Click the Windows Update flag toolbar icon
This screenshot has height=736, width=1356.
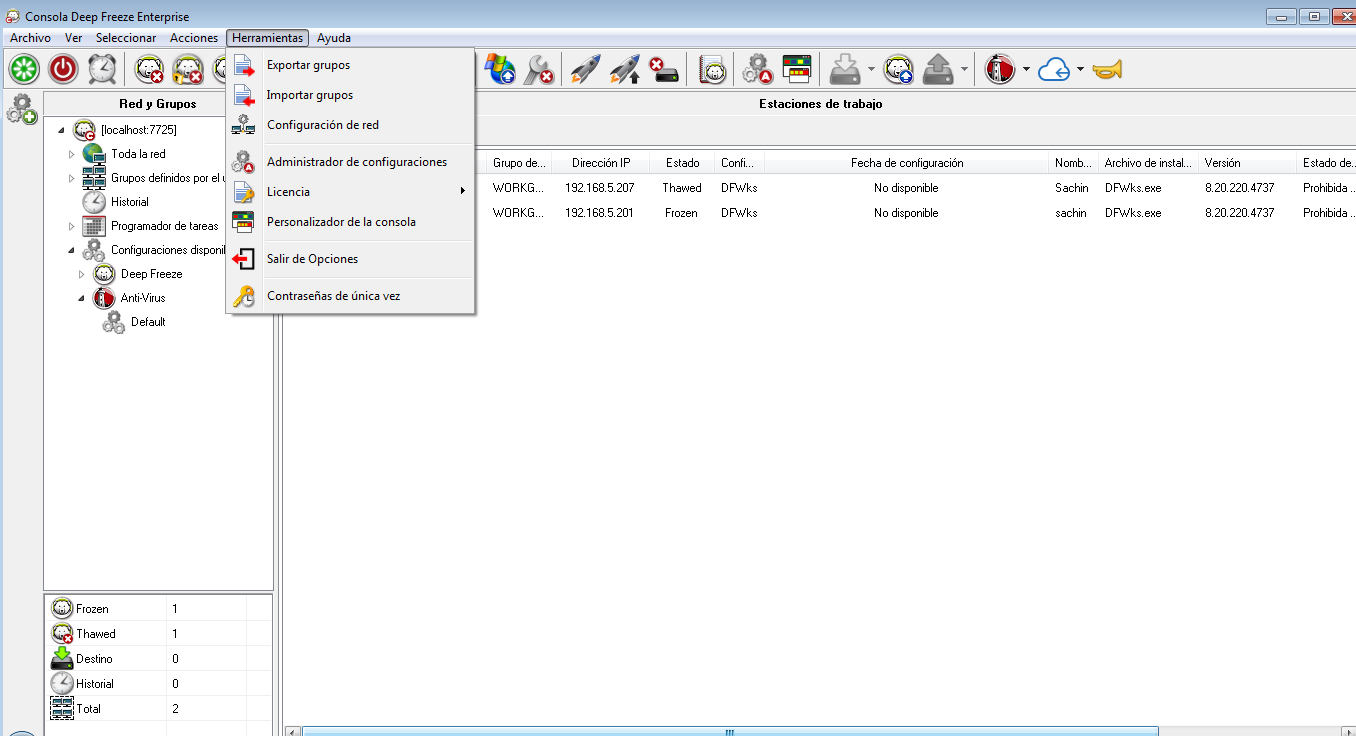click(x=500, y=69)
